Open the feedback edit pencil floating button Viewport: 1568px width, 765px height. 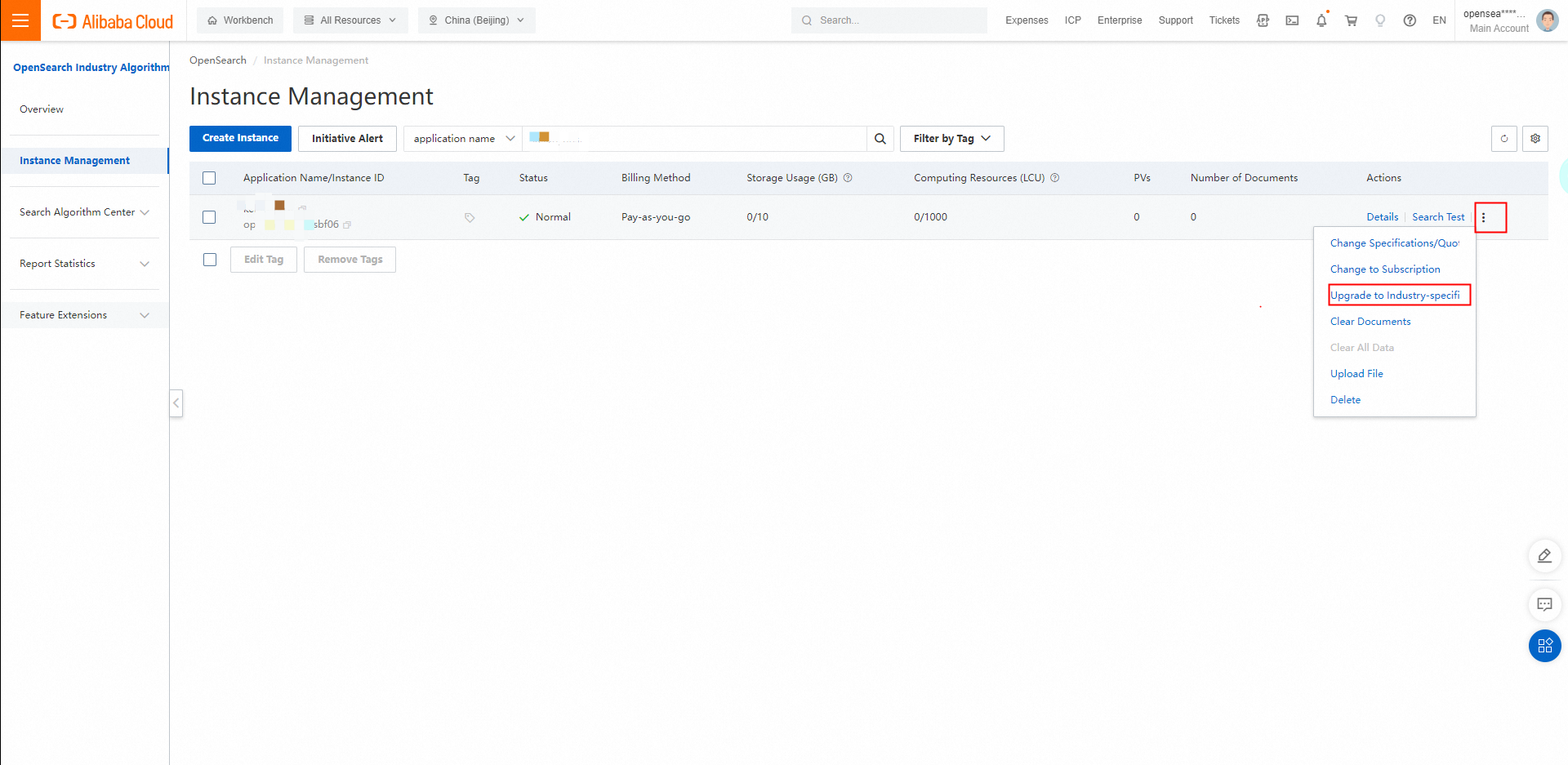click(1544, 556)
